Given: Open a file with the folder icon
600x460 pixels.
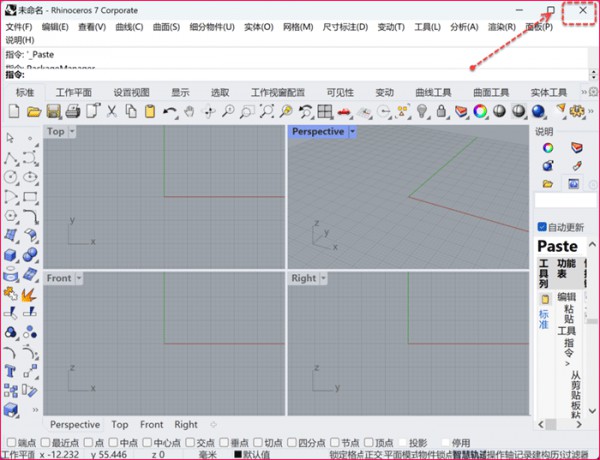Looking at the screenshot, I should (x=34, y=111).
